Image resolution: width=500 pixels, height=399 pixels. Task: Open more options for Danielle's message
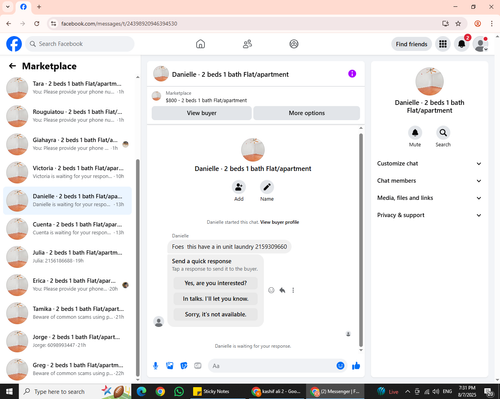click(293, 290)
